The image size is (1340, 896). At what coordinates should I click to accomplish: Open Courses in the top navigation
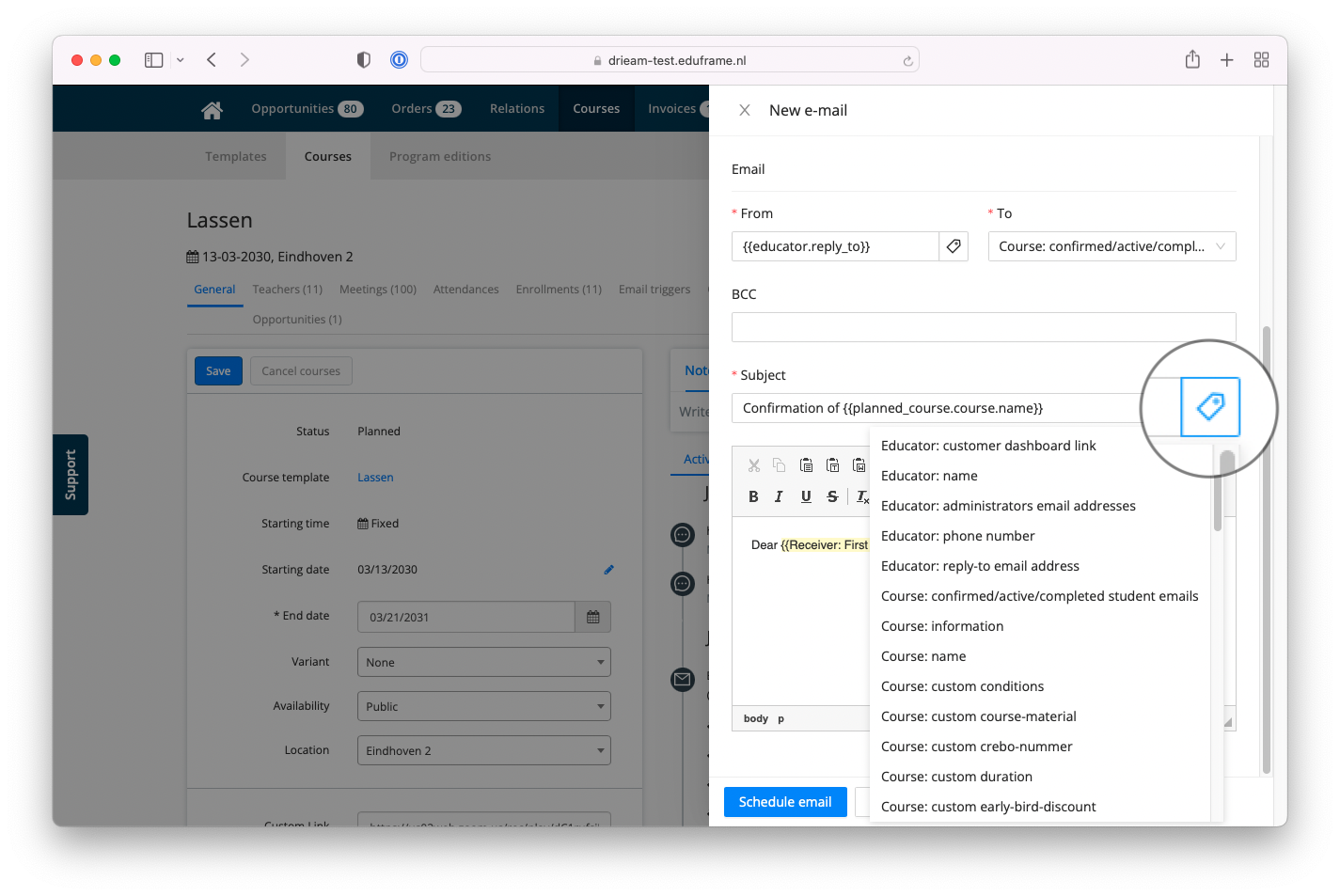(x=596, y=108)
